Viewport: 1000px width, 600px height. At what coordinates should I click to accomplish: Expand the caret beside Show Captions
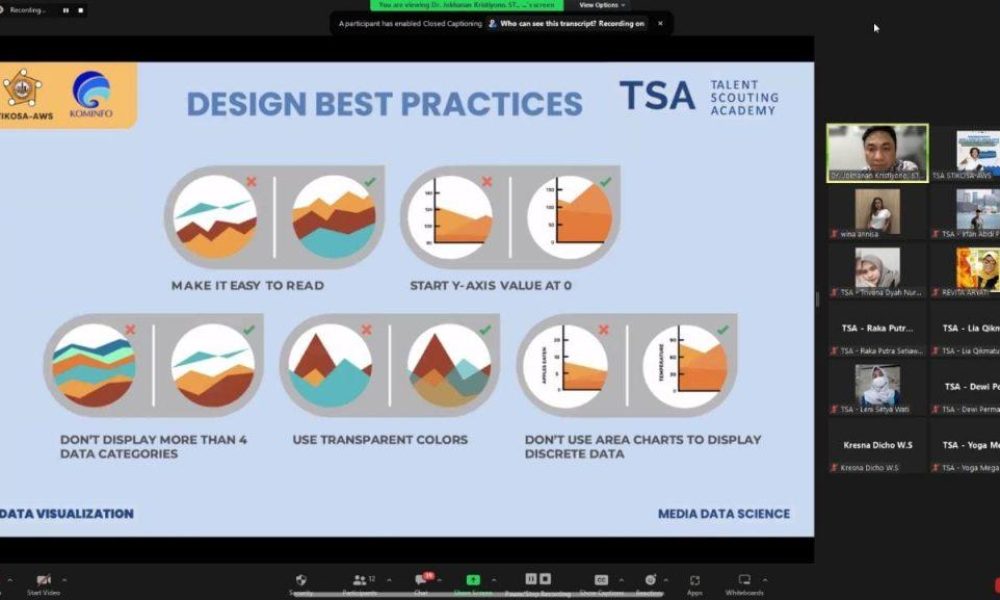(x=621, y=580)
